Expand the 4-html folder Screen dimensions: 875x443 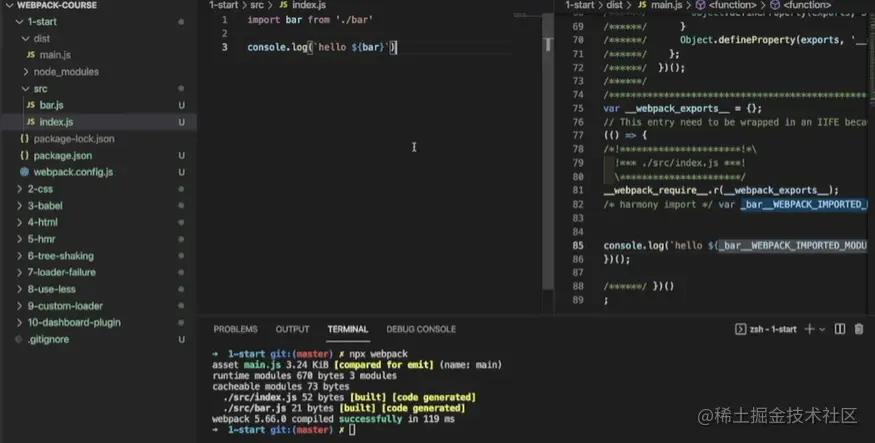click(x=20, y=222)
